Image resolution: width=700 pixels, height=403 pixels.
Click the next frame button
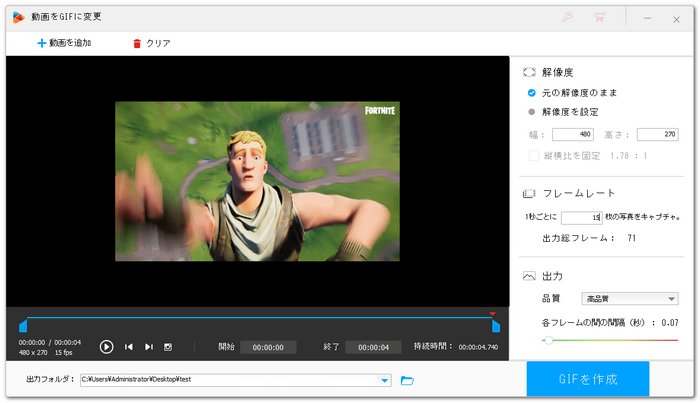pos(149,347)
